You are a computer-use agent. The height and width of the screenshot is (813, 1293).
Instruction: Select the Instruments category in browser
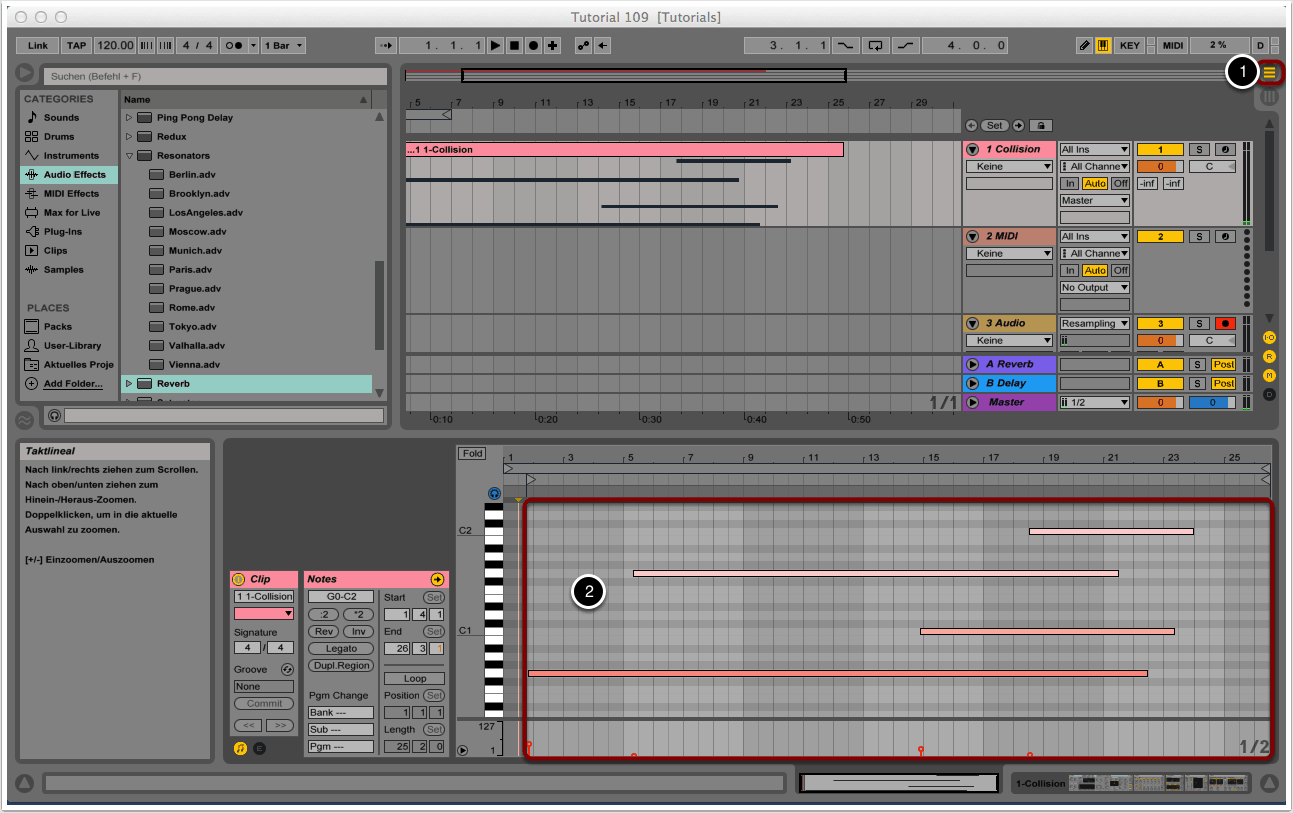[x=71, y=155]
